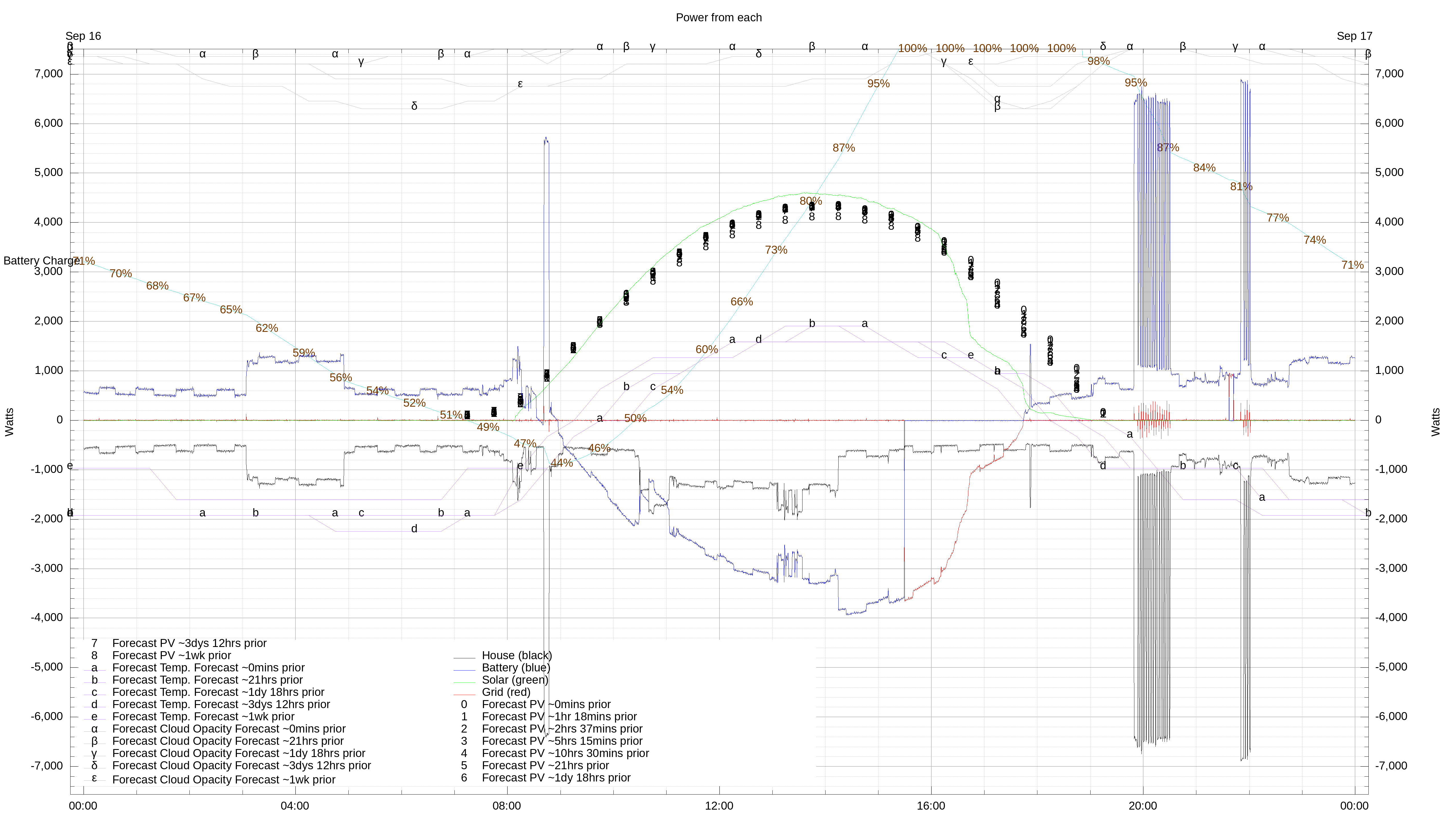Click the '84%' battery charge label
The image size is (1456, 819).
click(x=1204, y=168)
